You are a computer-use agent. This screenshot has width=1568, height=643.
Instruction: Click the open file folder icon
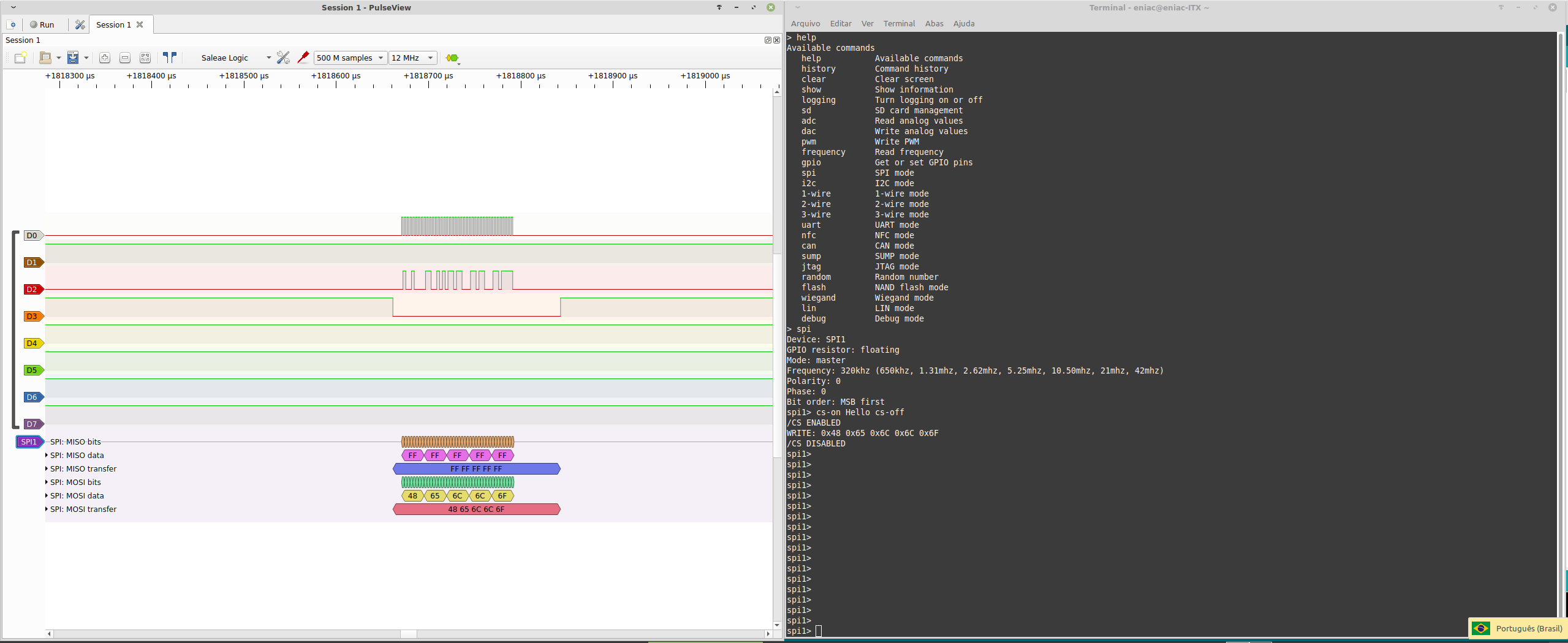click(45, 58)
